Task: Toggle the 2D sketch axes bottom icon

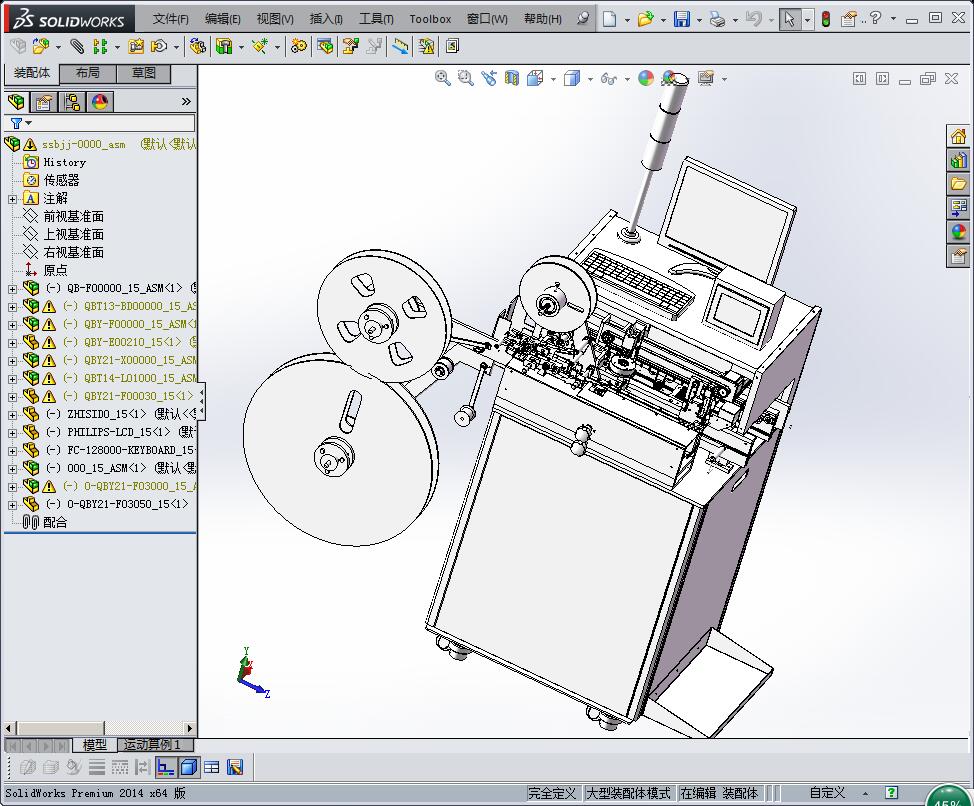Action: 166,767
